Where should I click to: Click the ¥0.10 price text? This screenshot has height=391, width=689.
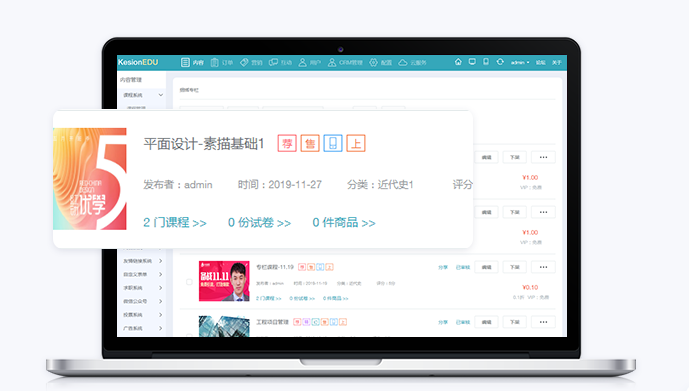(x=530, y=287)
